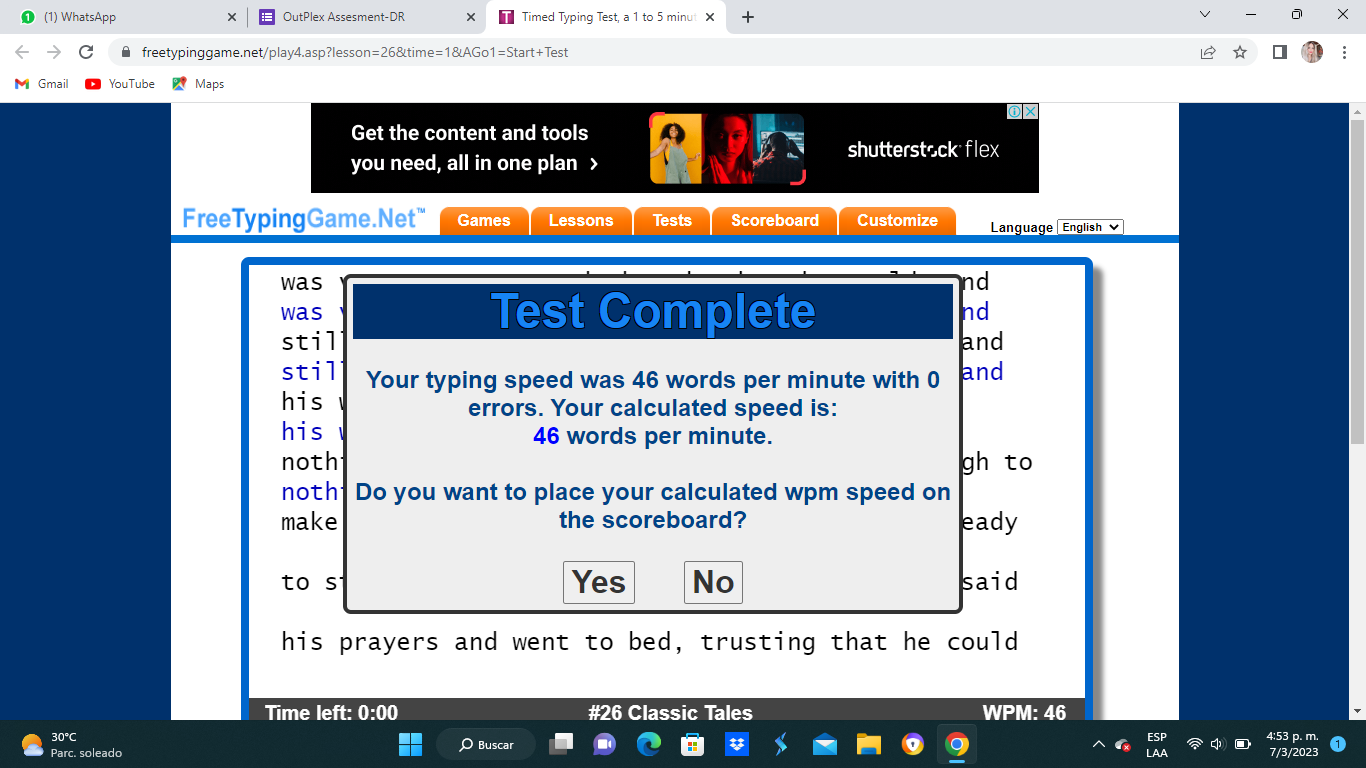Open the blue arrow app on taskbar
Viewport: 1366px width, 768px height.
tap(781, 744)
